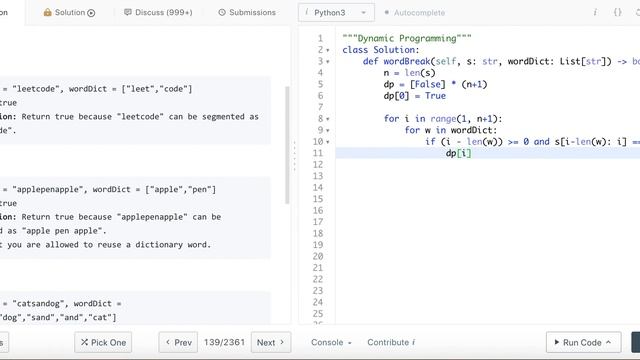640x360 pixels.
Task: Toggle the Autocomplete option
Action: pyautogui.click(x=415, y=13)
